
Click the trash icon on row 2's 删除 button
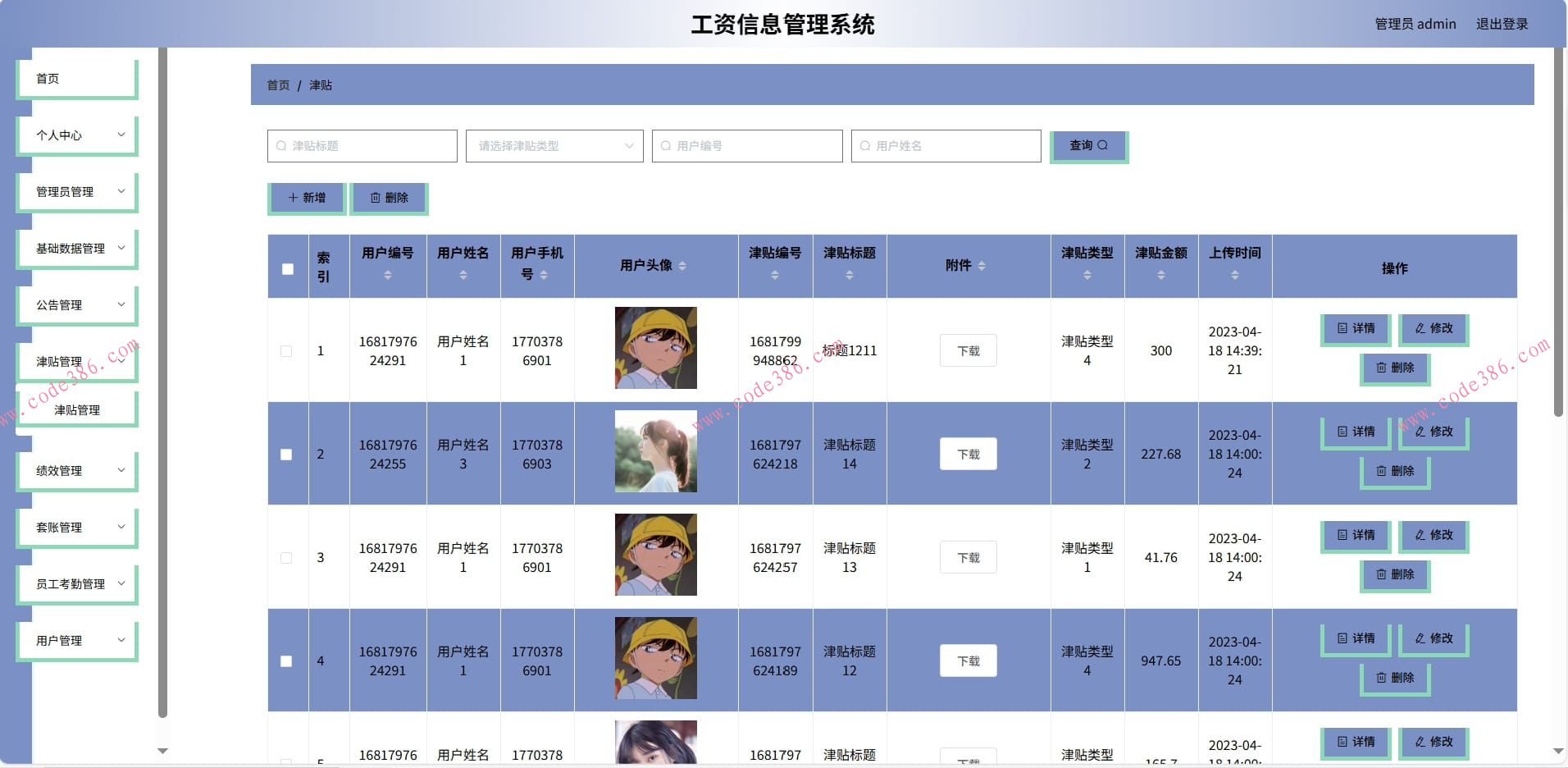(x=1380, y=471)
